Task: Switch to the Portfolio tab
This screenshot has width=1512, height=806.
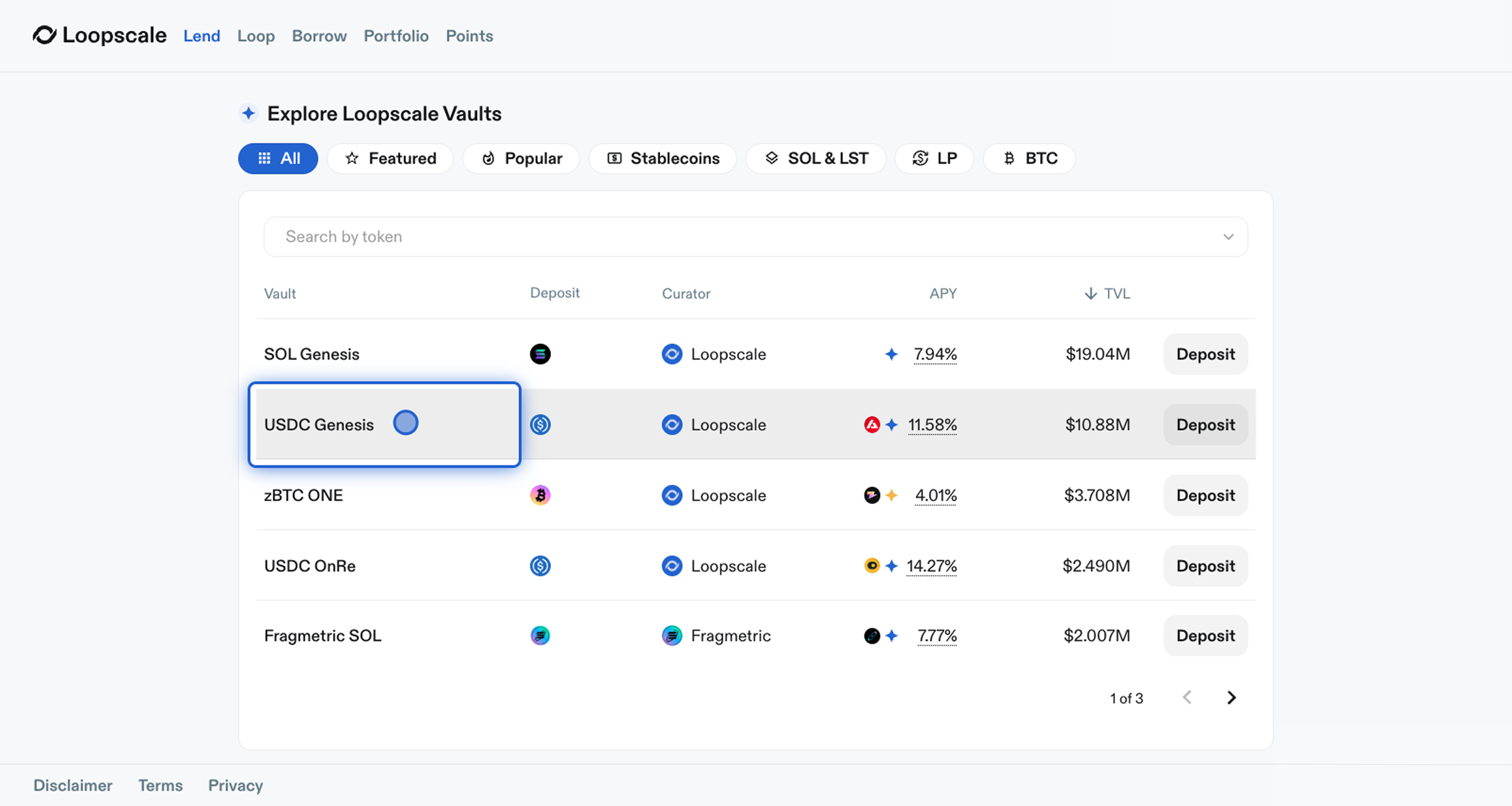Action: (x=396, y=36)
